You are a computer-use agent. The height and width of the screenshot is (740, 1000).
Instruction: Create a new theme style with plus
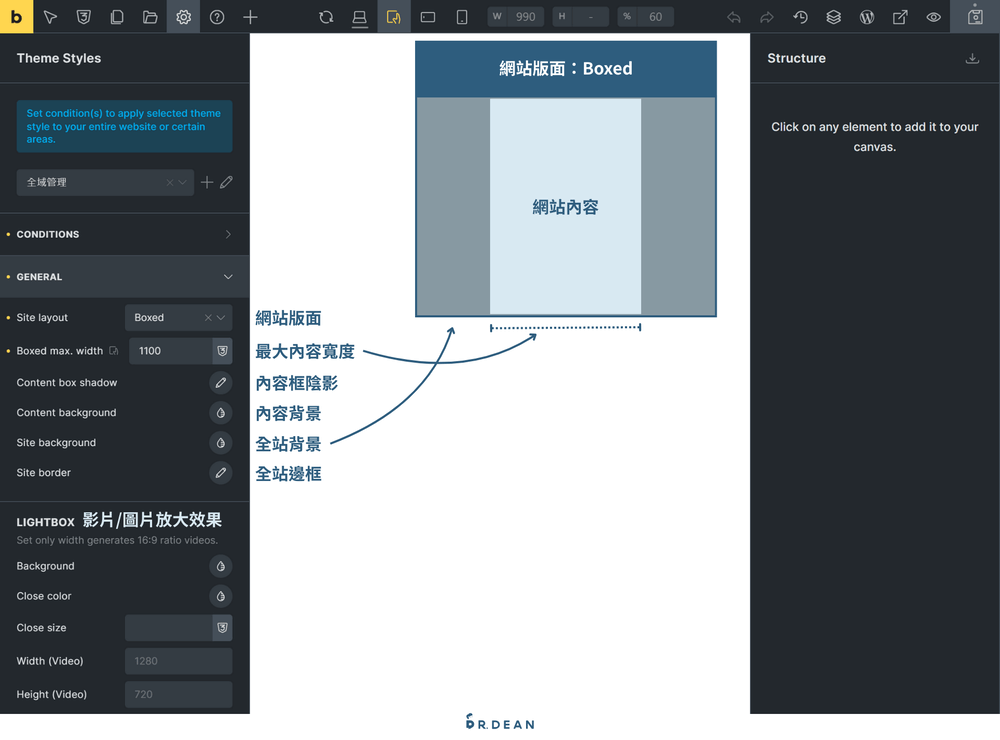pos(207,183)
